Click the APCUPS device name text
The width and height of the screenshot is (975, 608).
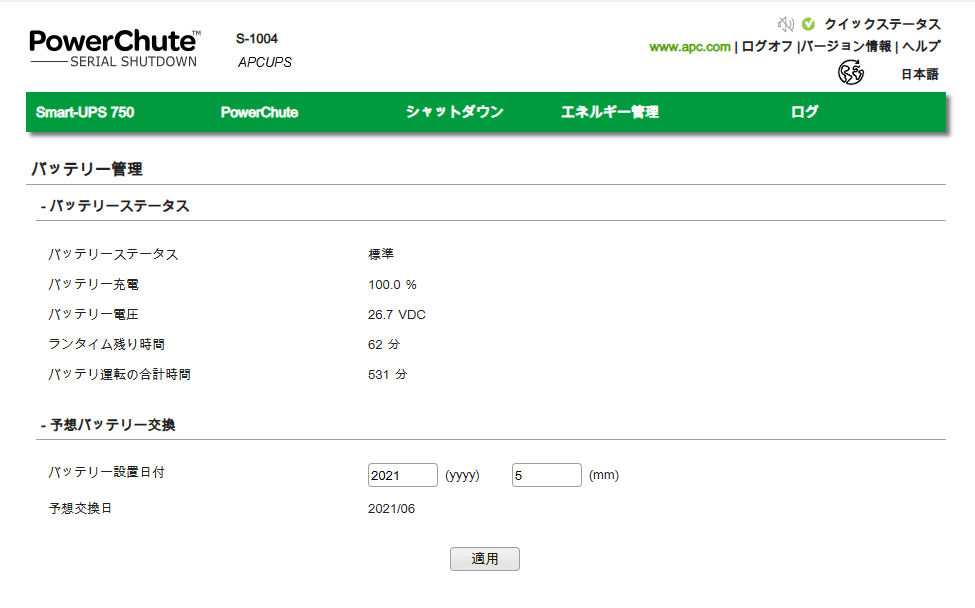[x=265, y=62]
